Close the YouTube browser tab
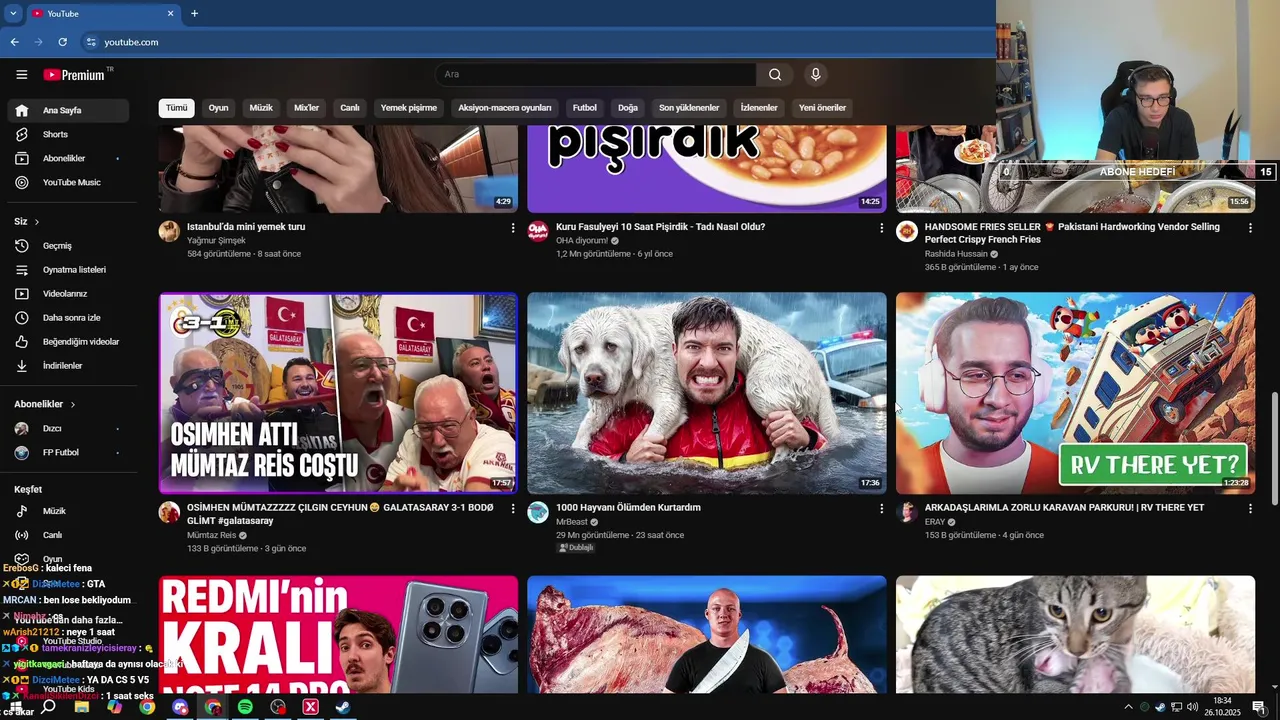The image size is (1280, 720). coord(170,13)
